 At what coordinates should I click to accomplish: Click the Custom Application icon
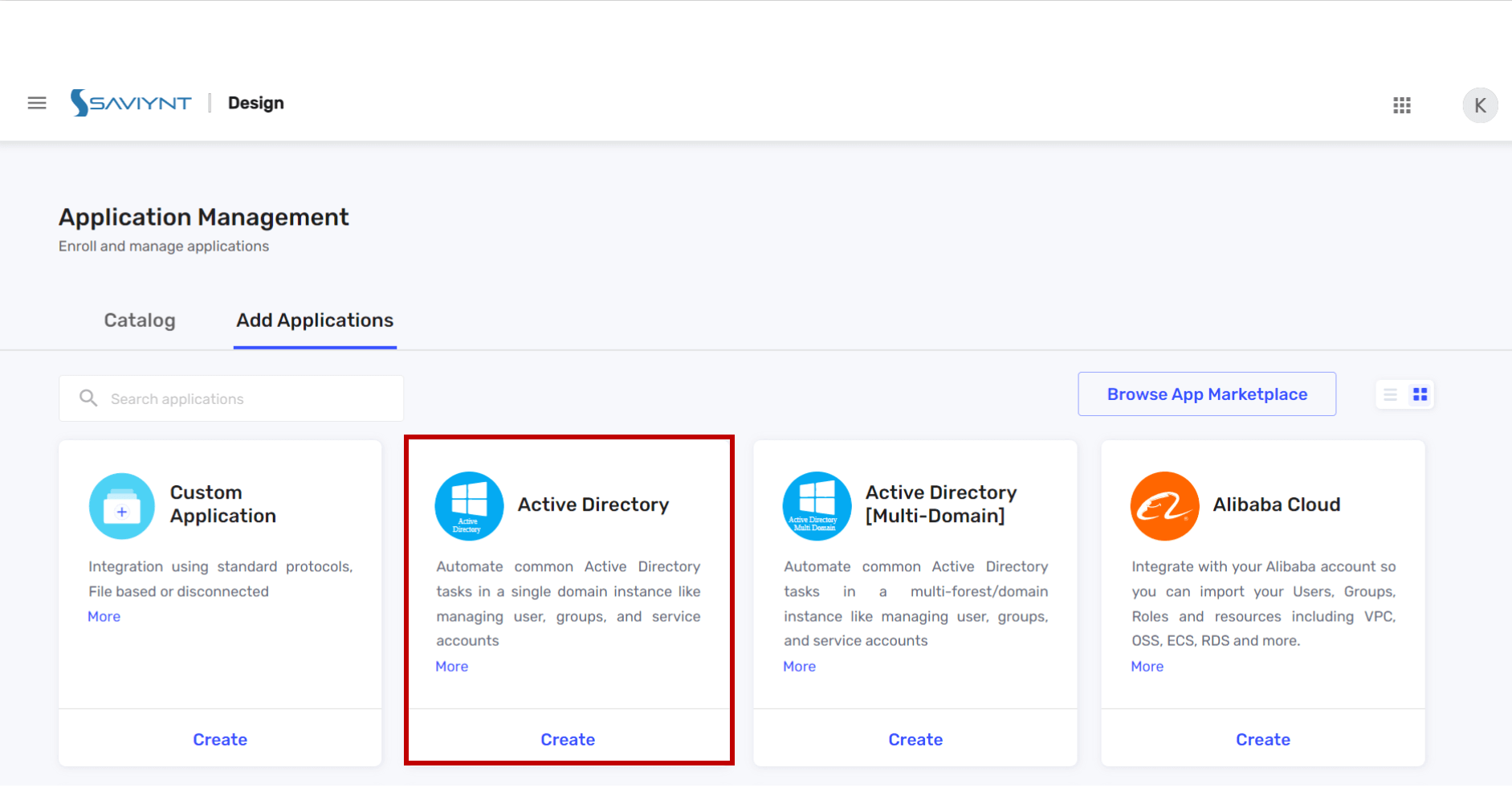(x=121, y=506)
